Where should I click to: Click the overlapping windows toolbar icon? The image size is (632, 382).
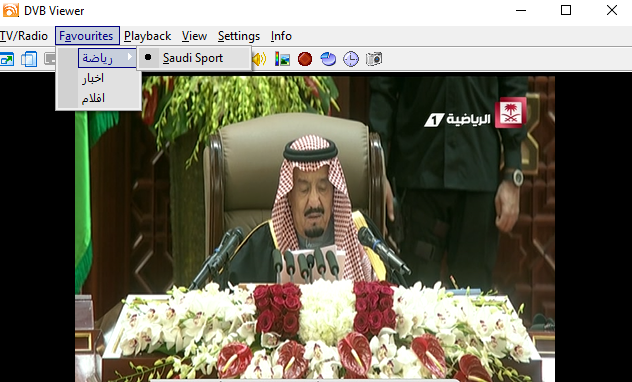pyautogui.click(x=29, y=59)
